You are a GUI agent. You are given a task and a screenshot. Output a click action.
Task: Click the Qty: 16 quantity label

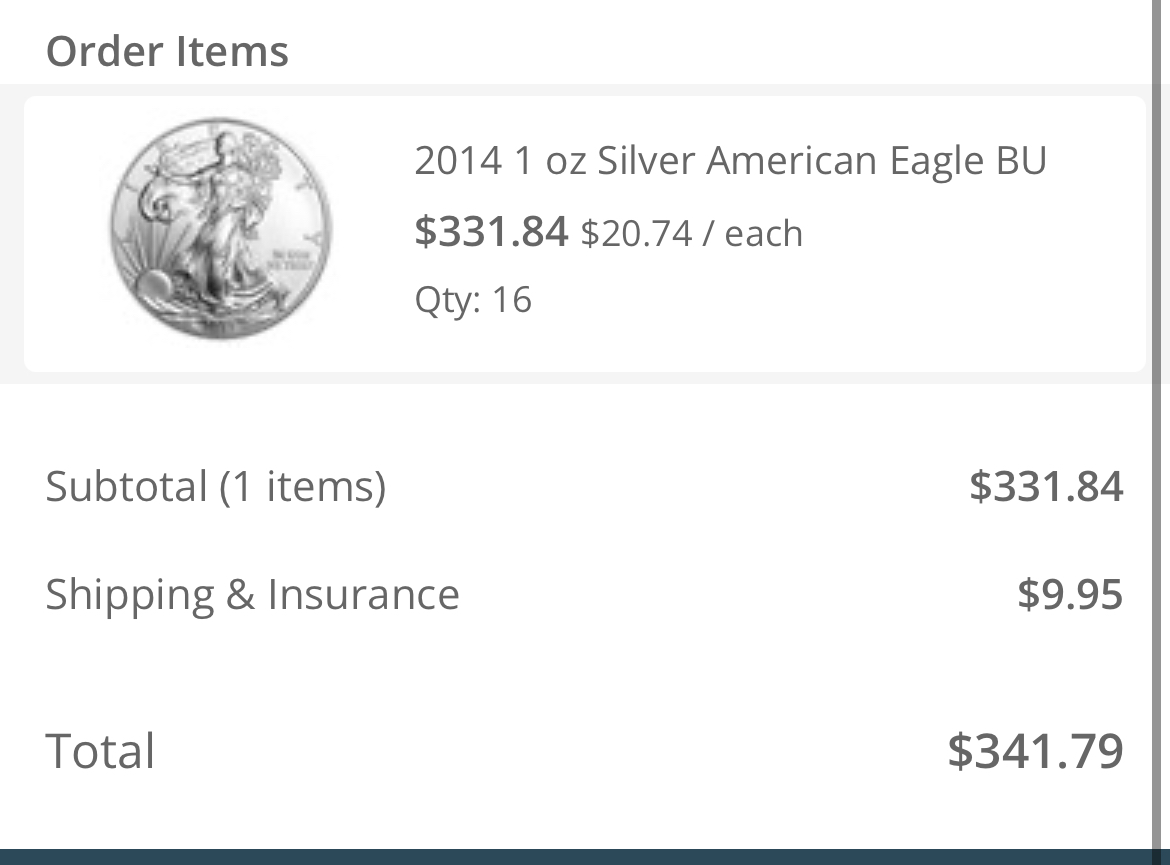coord(473,299)
